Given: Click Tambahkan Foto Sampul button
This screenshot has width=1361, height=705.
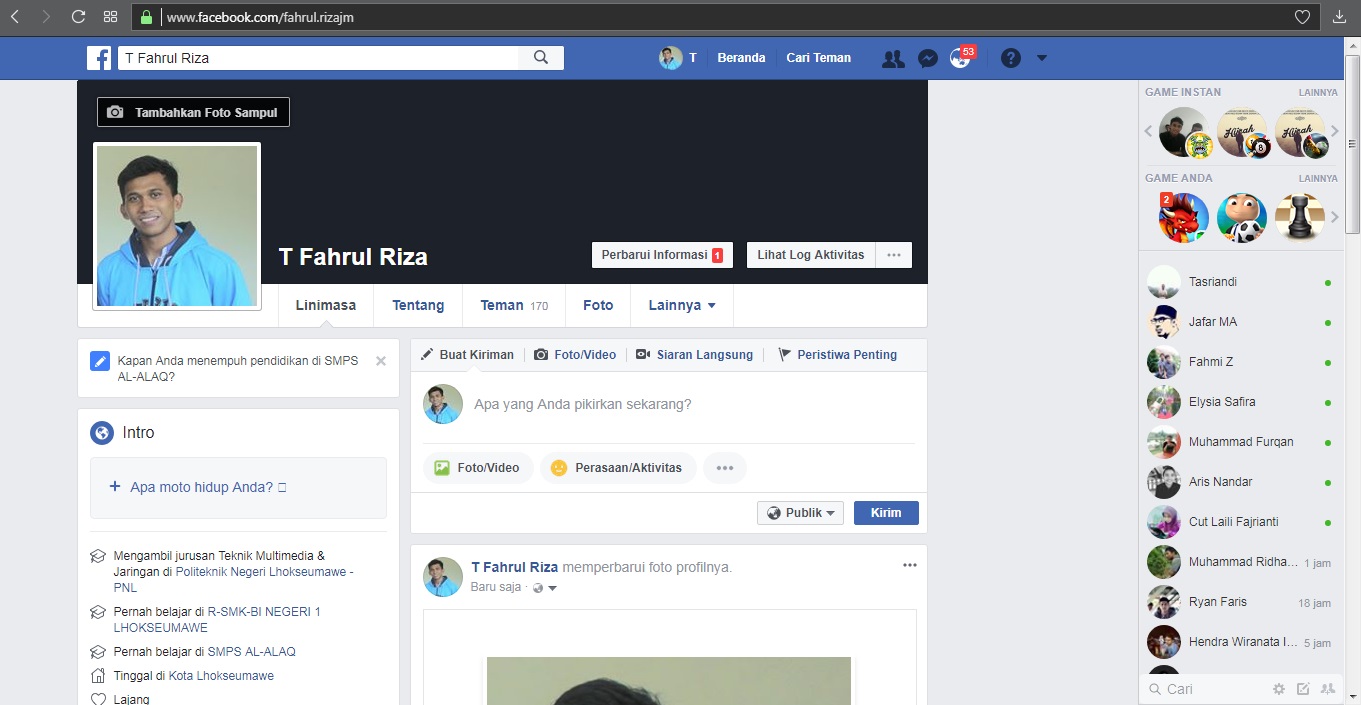Looking at the screenshot, I should (193, 112).
